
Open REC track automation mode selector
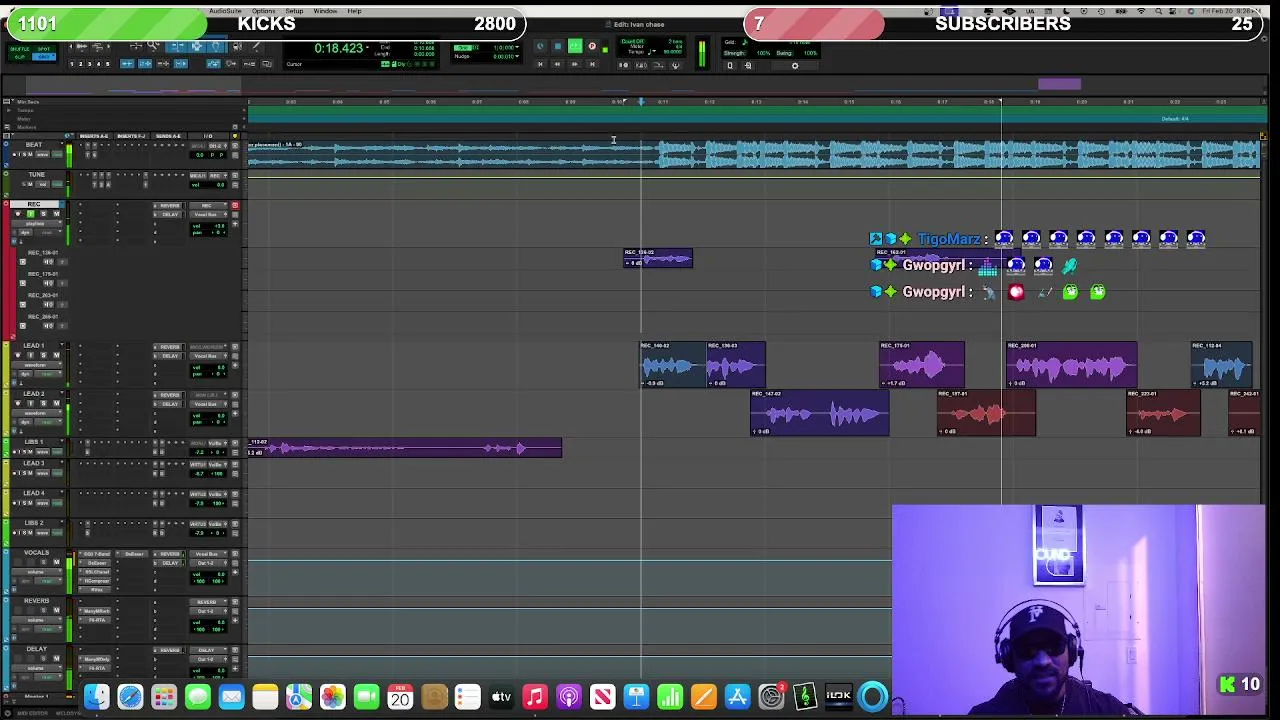[47, 233]
